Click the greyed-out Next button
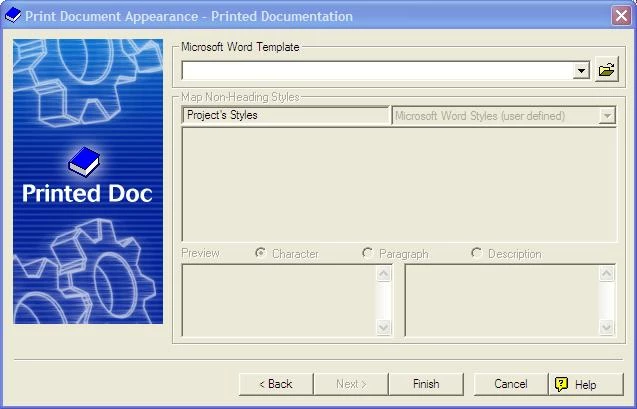637x409 pixels. pyautogui.click(x=351, y=384)
